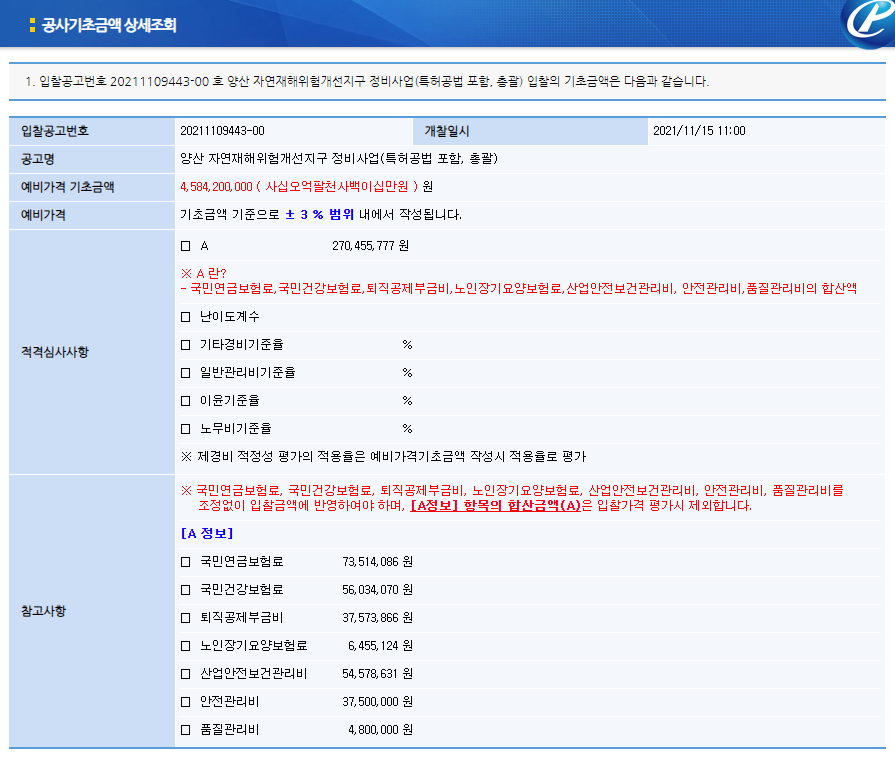Screen dimensions: 895x759
Task: Click the 참고사항 header cell
Action: [92, 611]
